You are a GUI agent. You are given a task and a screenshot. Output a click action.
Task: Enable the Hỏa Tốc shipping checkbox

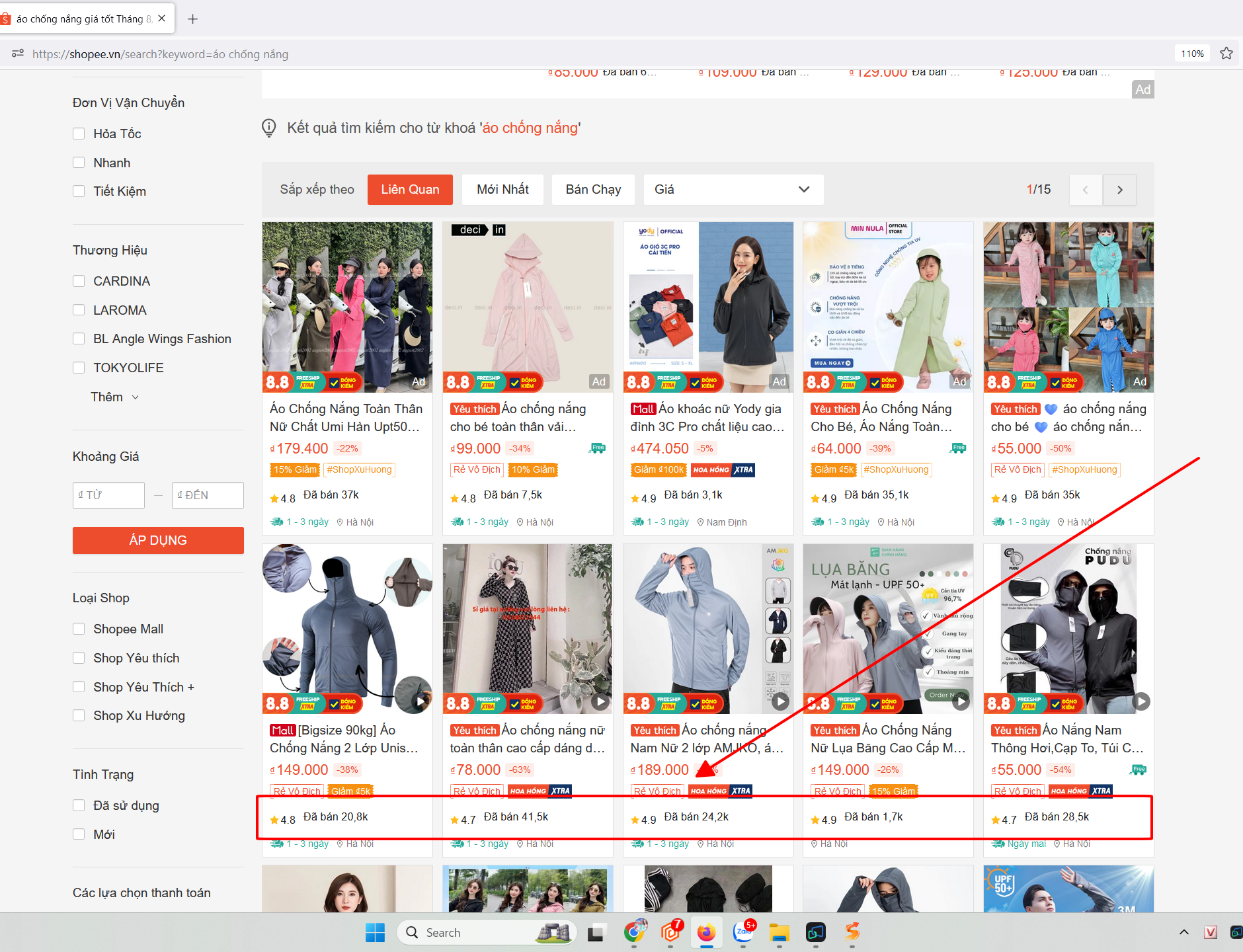pyautogui.click(x=79, y=134)
